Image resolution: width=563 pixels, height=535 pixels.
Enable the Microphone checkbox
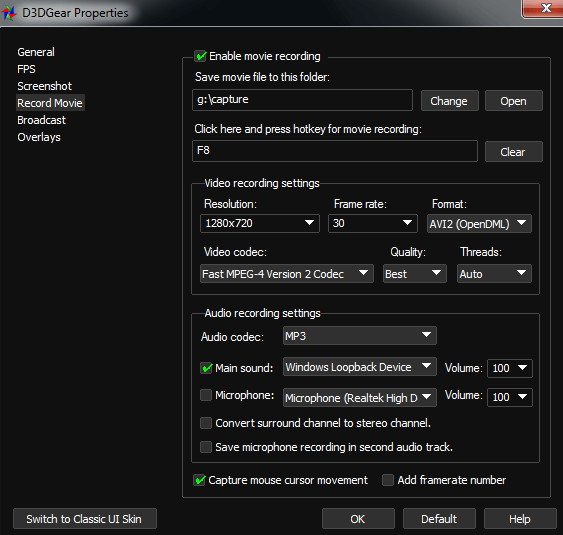click(206, 395)
